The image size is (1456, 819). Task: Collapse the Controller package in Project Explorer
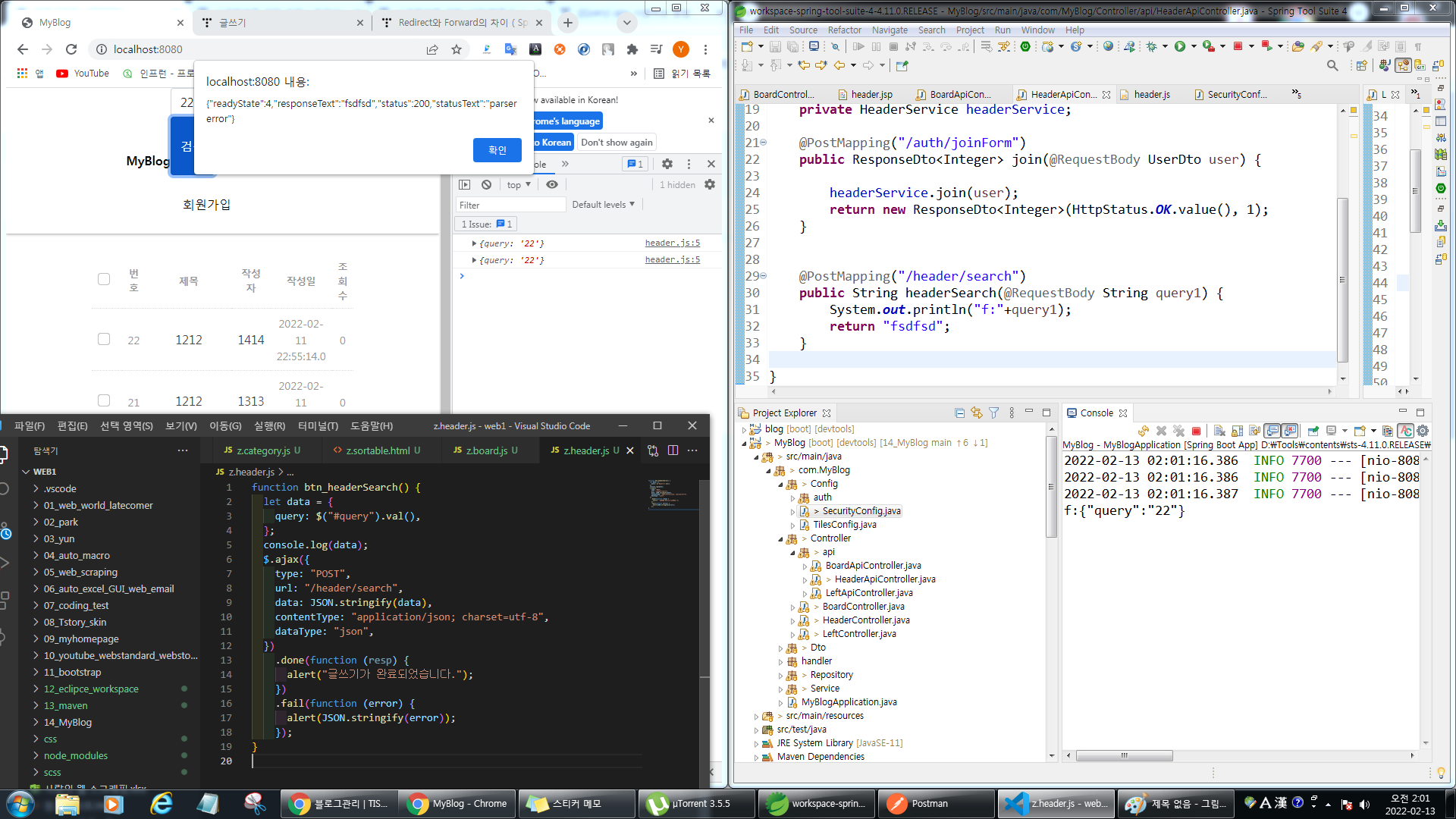[780, 539]
